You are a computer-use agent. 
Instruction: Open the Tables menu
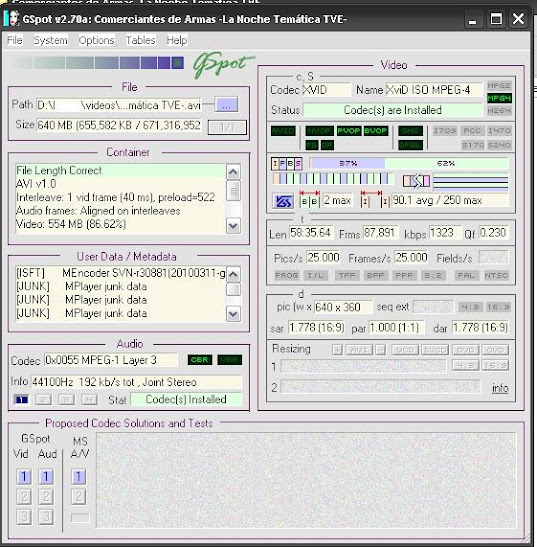pyautogui.click(x=140, y=40)
